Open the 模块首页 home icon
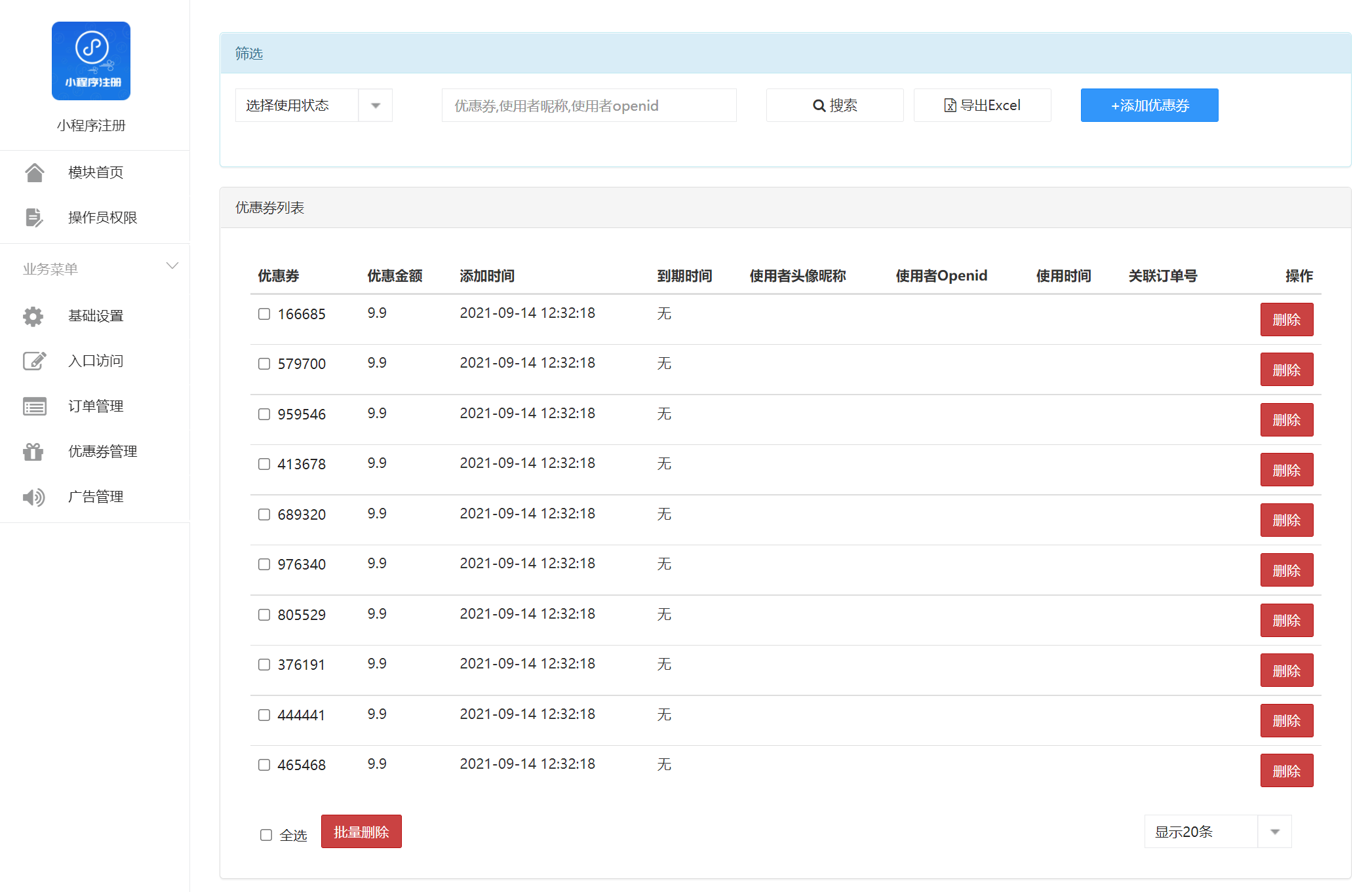Screen dimensions: 1372x892 pyautogui.click(x=34, y=172)
